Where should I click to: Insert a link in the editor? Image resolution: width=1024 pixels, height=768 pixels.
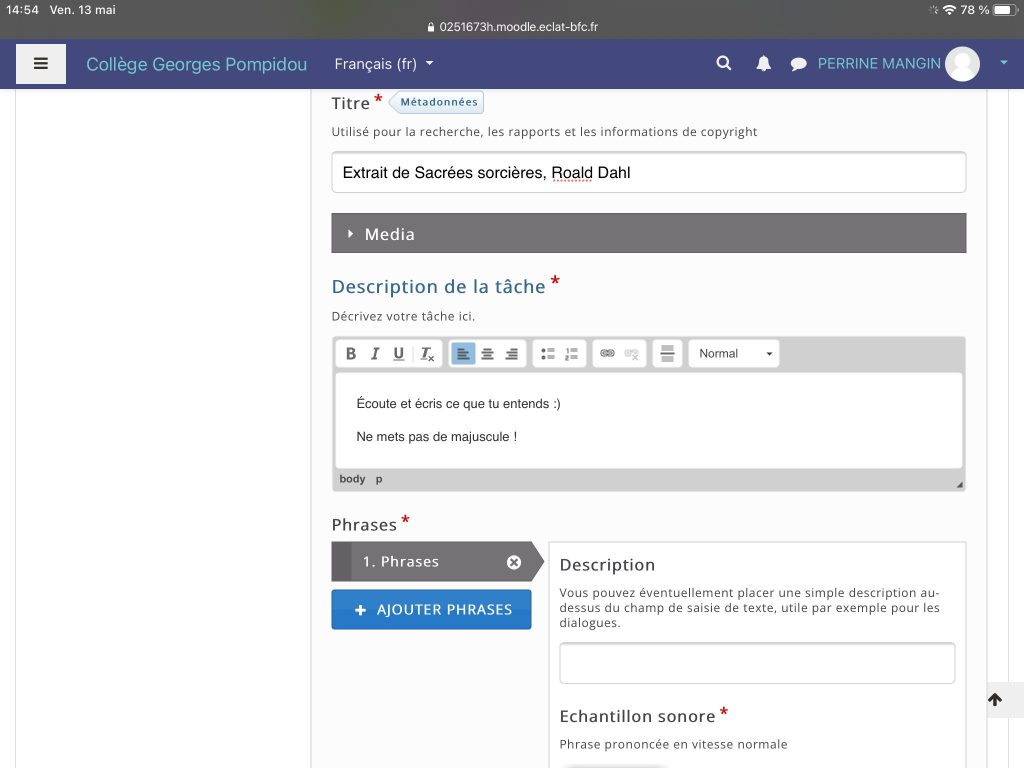[607, 354]
